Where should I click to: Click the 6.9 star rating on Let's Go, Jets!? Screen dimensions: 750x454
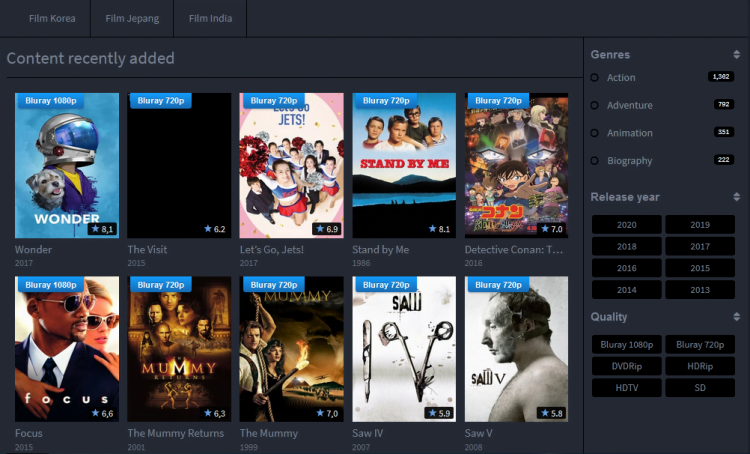pyautogui.click(x=327, y=229)
